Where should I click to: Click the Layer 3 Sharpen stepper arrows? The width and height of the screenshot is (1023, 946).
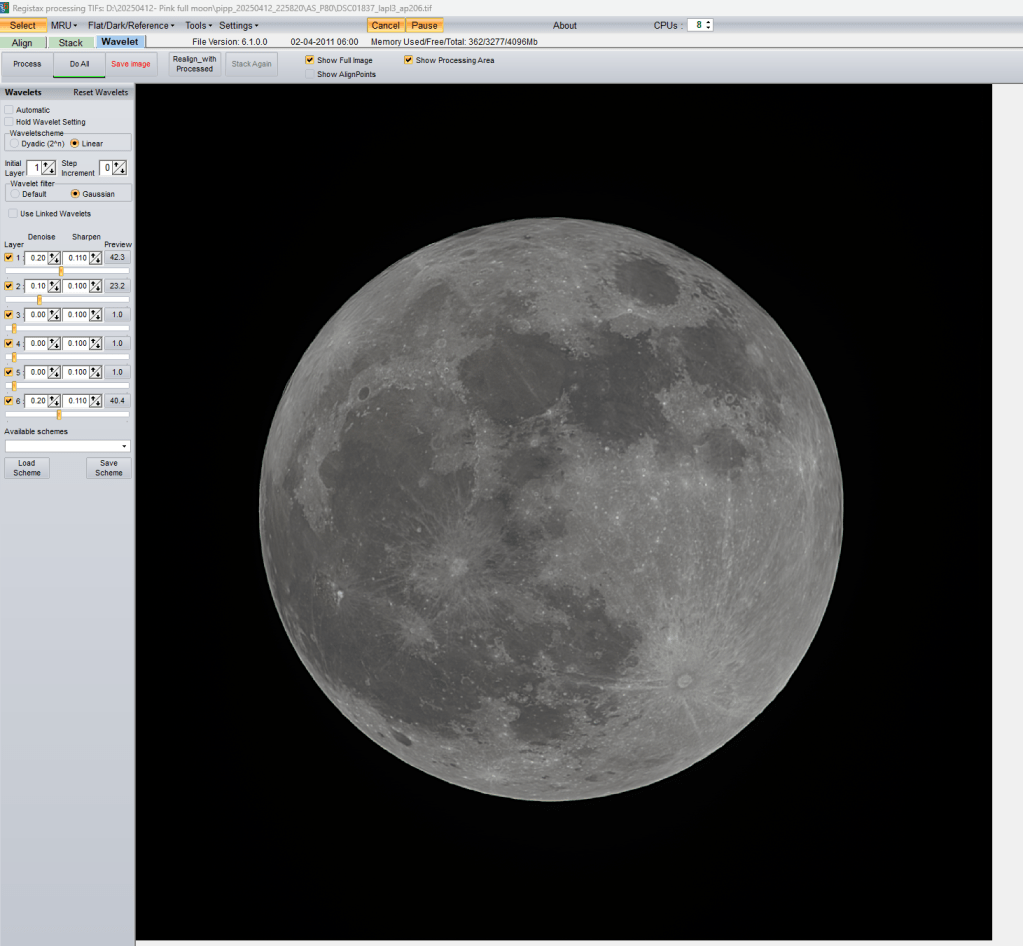(x=95, y=315)
